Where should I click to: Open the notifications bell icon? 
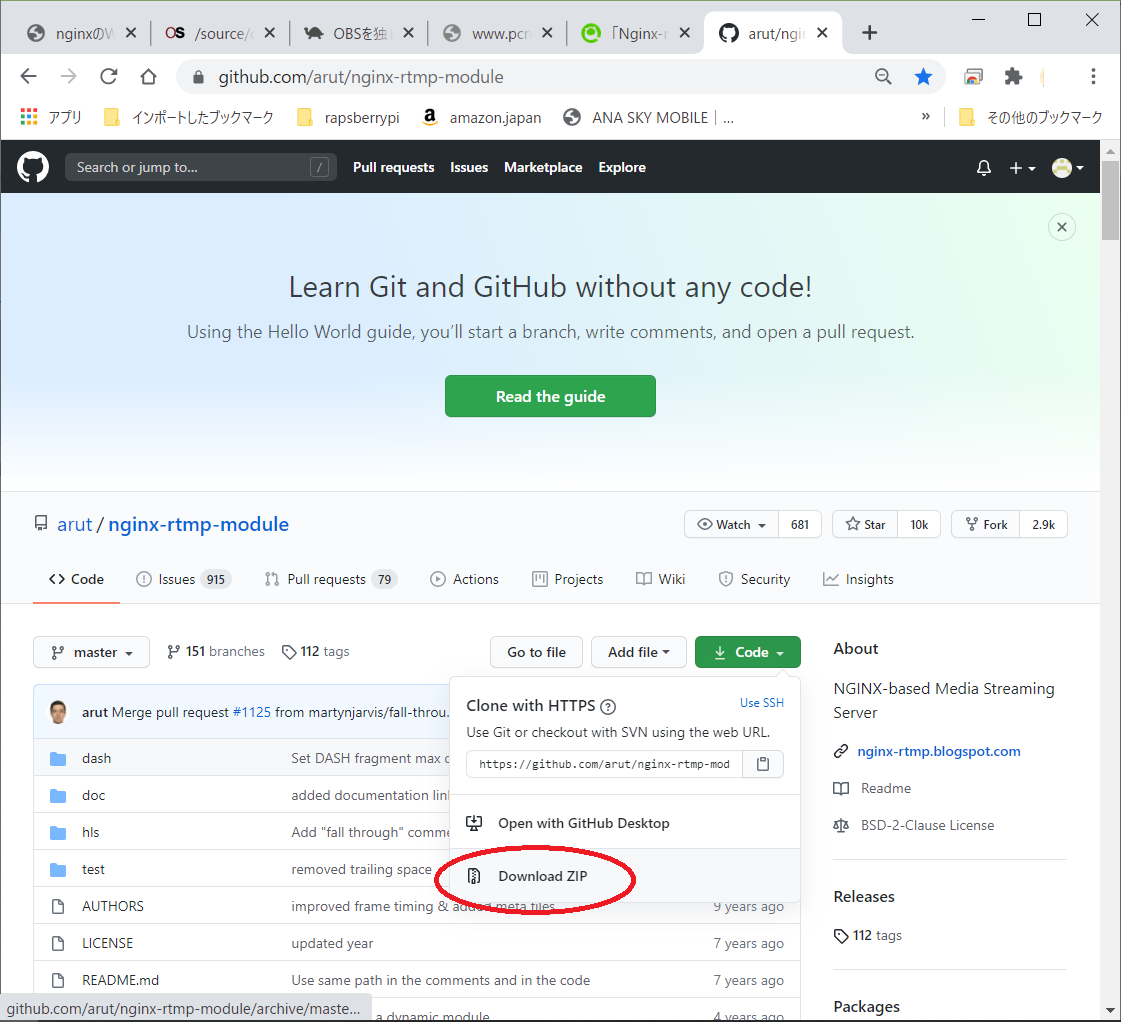[984, 168]
